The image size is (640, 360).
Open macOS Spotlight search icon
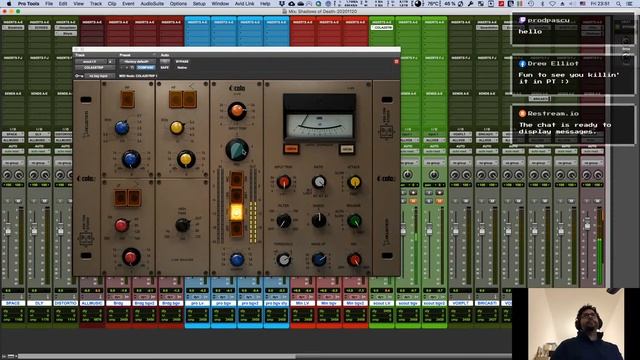pyautogui.click(x=619, y=4)
